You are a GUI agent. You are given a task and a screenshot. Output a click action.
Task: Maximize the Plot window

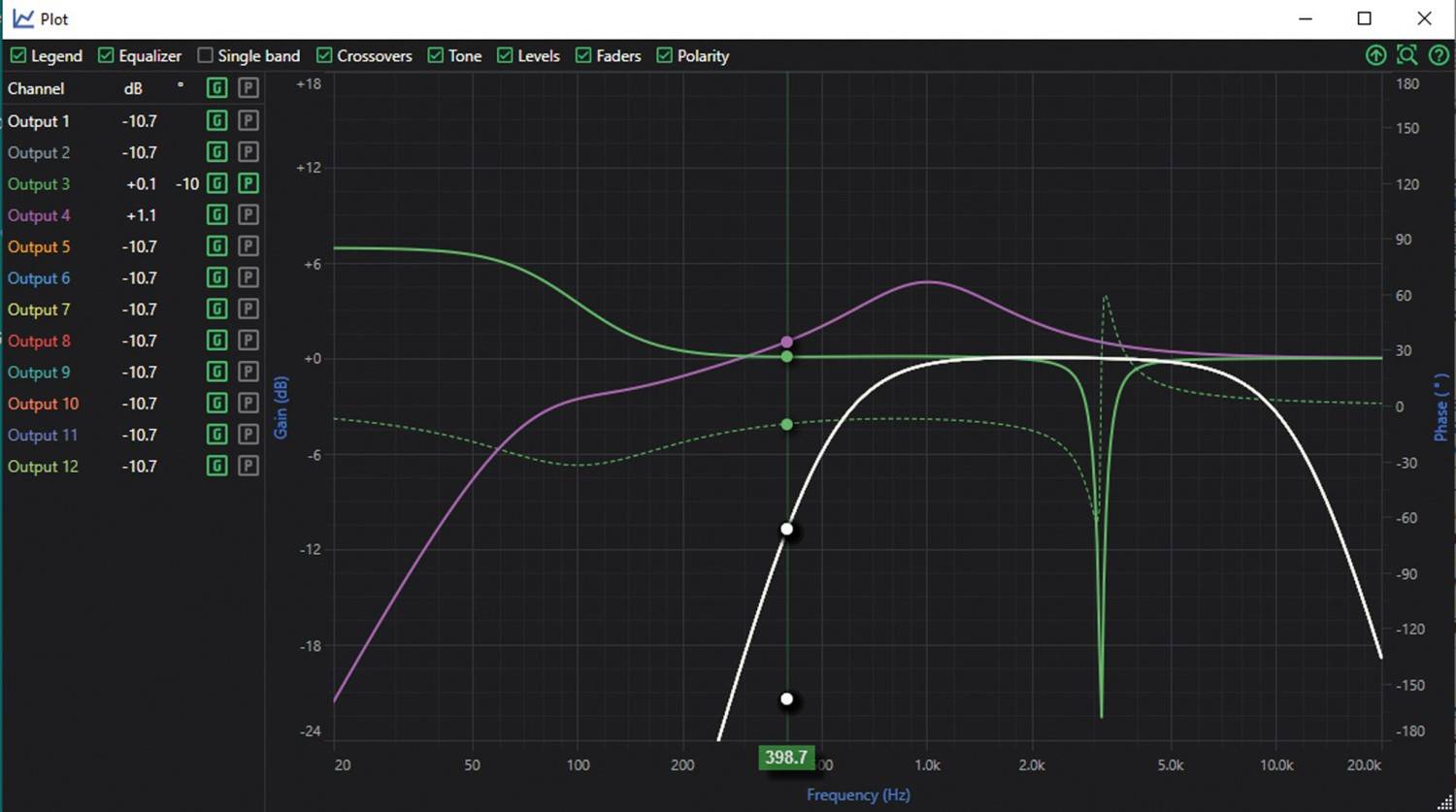pyautogui.click(x=1364, y=18)
